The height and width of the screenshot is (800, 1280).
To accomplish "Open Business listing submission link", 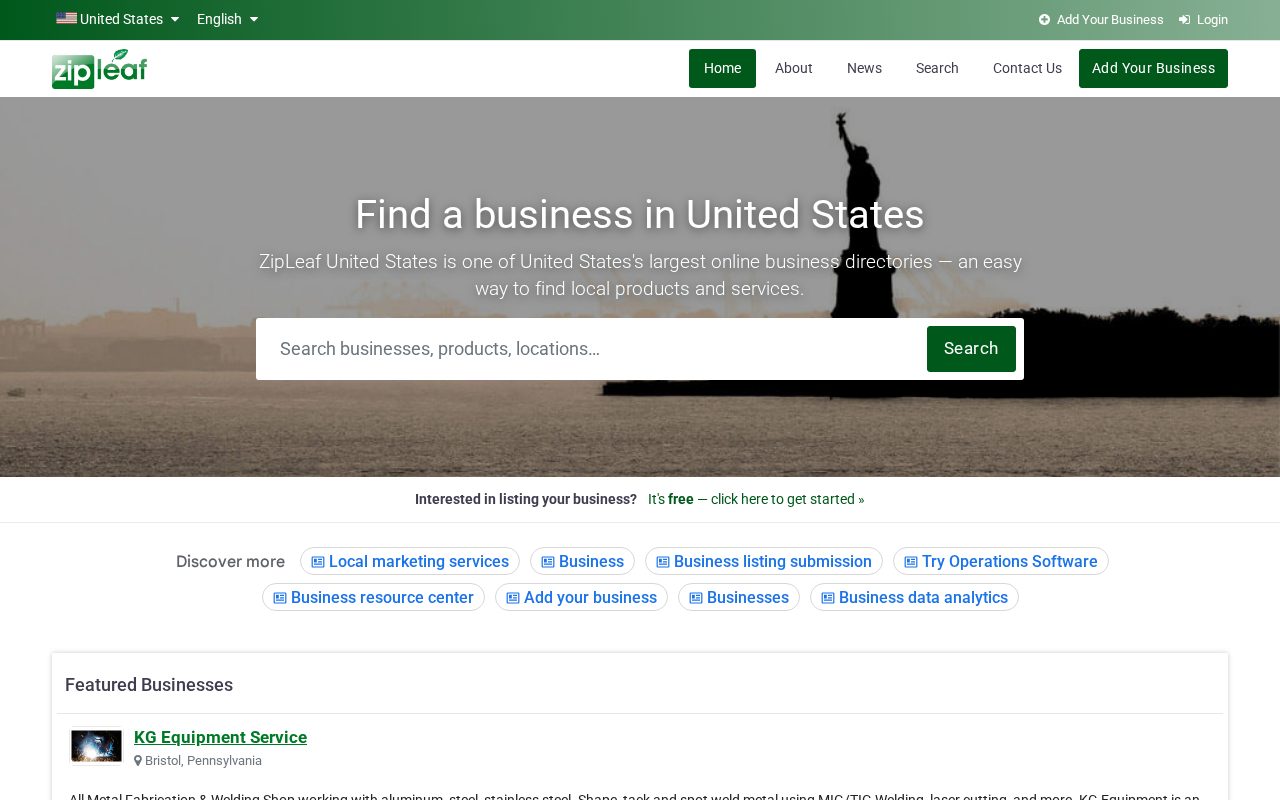I will pyautogui.click(x=764, y=561).
